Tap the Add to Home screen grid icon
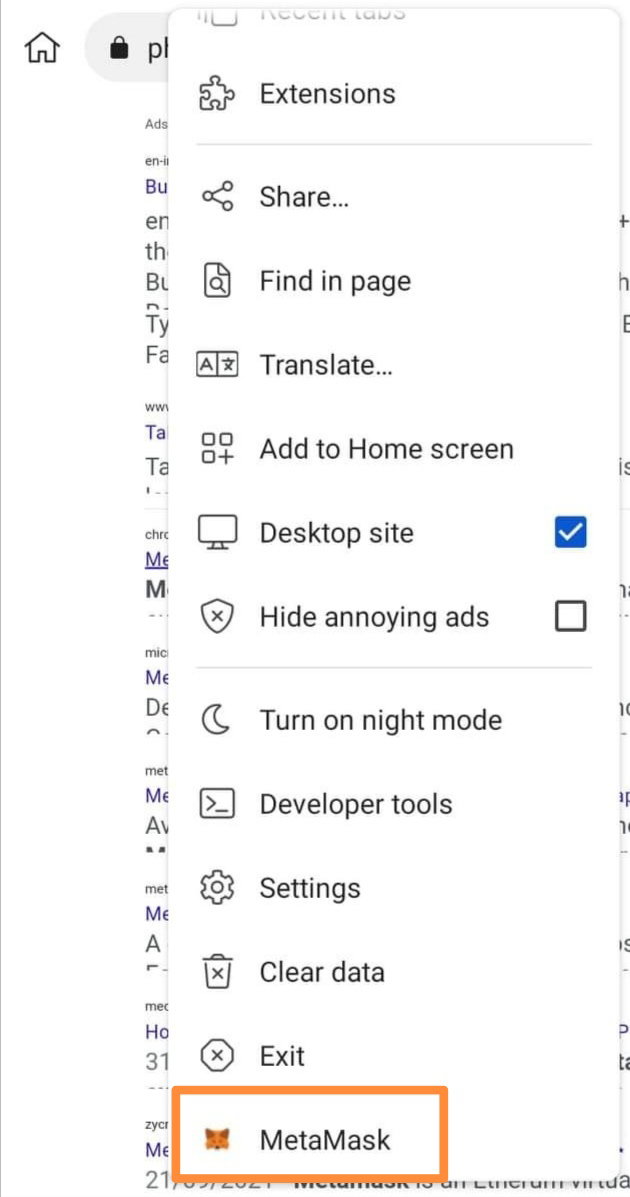 [218, 449]
